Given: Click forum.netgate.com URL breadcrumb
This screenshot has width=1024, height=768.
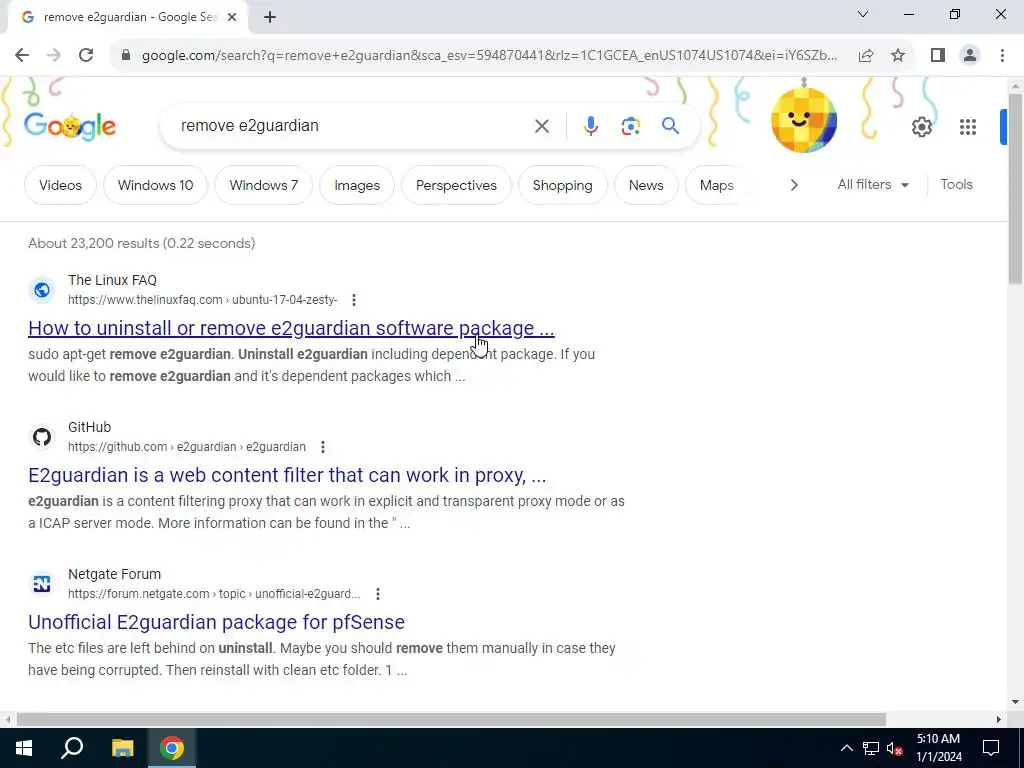Looking at the screenshot, I should 214,594.
